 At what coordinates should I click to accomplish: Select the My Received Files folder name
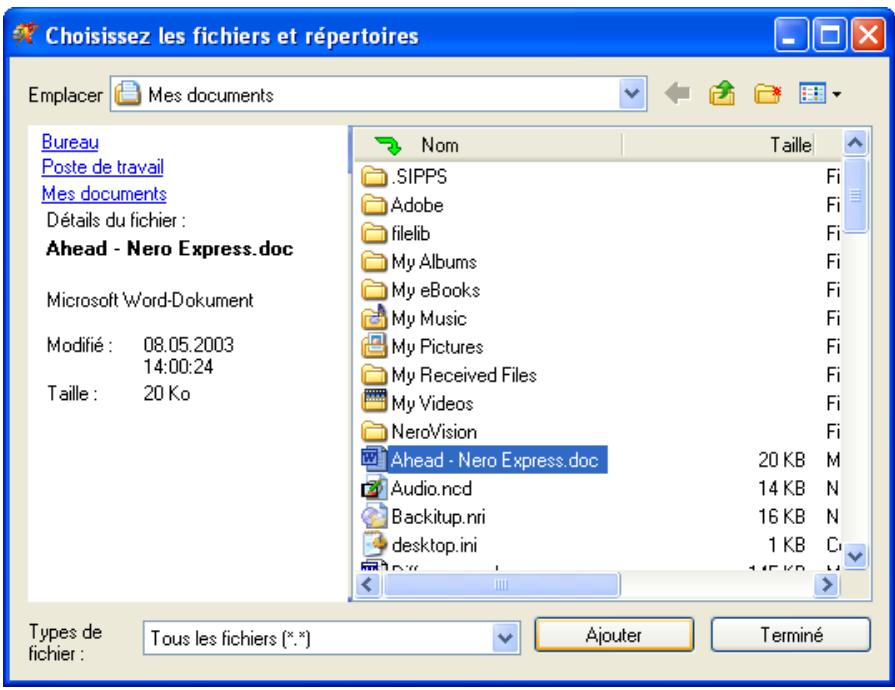click(464, 375)
